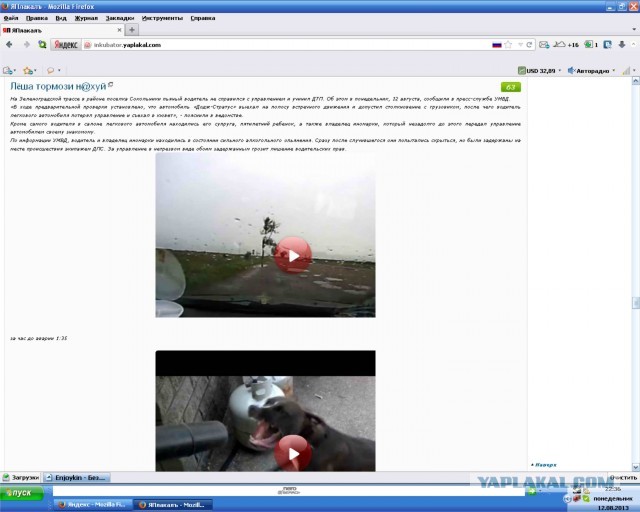This screenshot has width=640, height=512.
Task: Open the tab list dropdown arrow
Action: tap(634, 29)
